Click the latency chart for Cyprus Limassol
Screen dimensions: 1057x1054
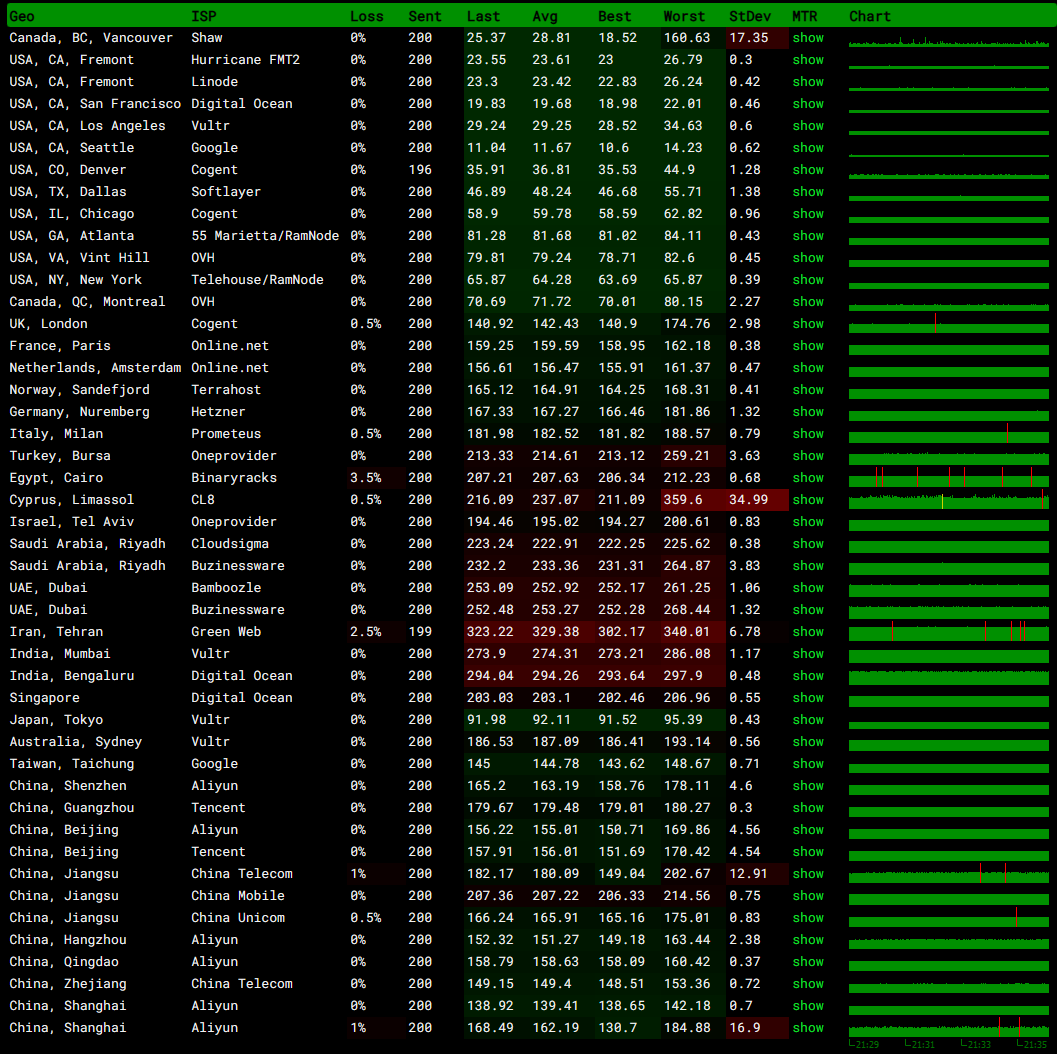tap(948, 499)
